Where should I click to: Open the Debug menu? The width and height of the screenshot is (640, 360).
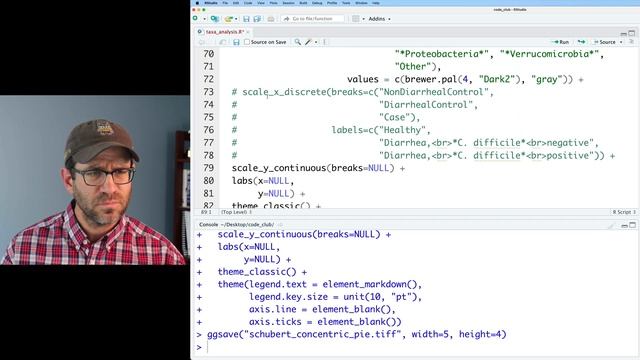click(317, 3)
